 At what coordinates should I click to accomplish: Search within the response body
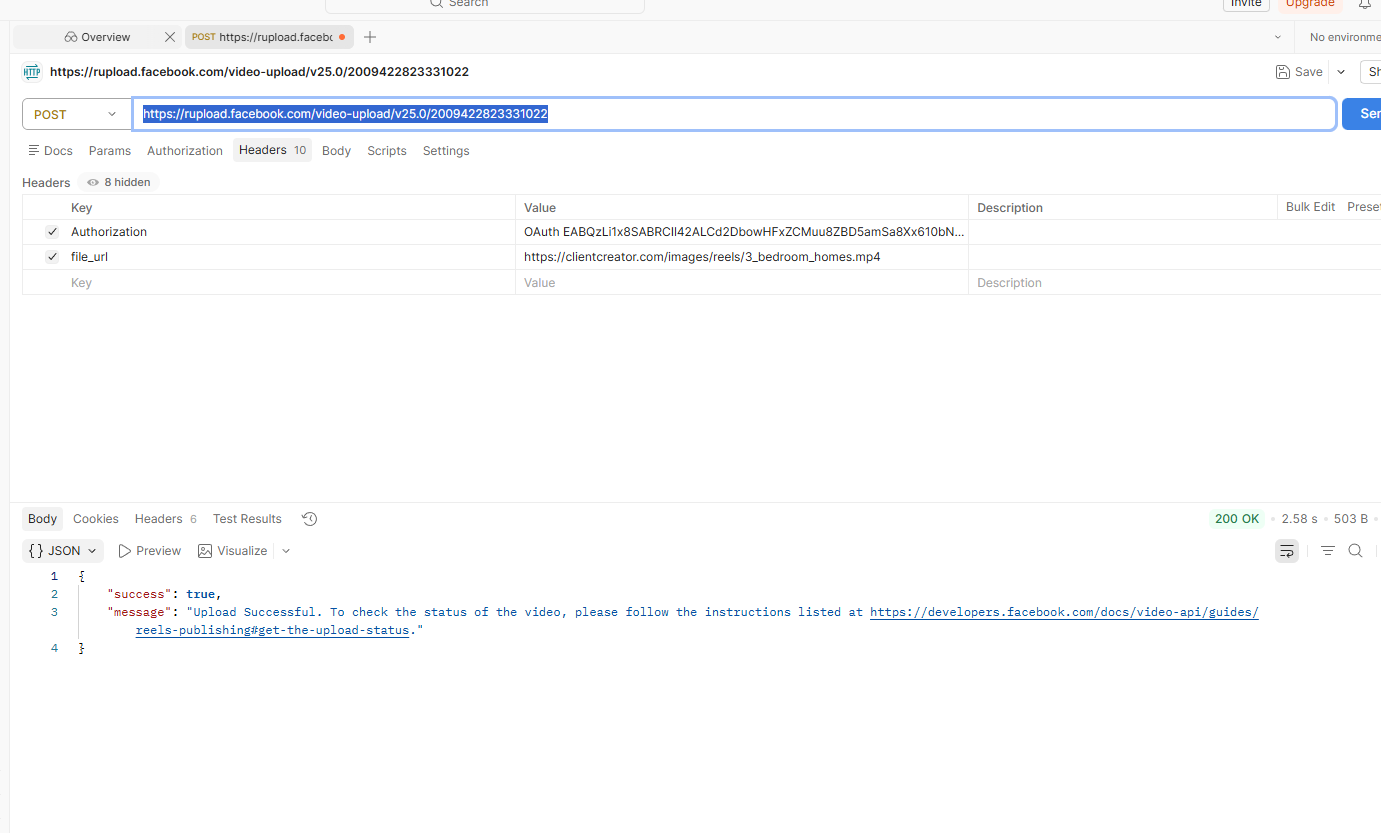click(1355, 551)
